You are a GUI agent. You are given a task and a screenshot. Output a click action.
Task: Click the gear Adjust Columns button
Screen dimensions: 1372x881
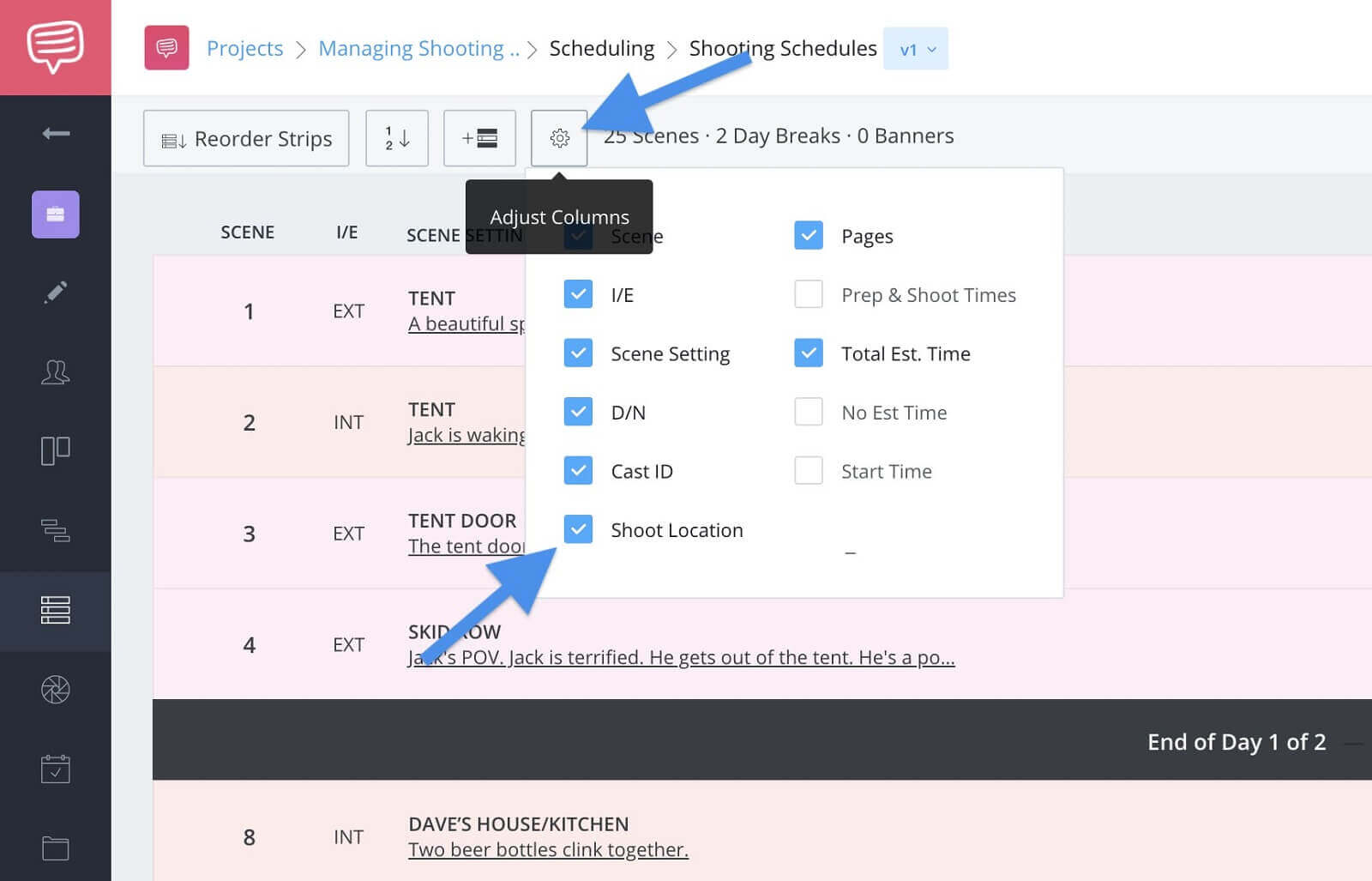point(559,138)
